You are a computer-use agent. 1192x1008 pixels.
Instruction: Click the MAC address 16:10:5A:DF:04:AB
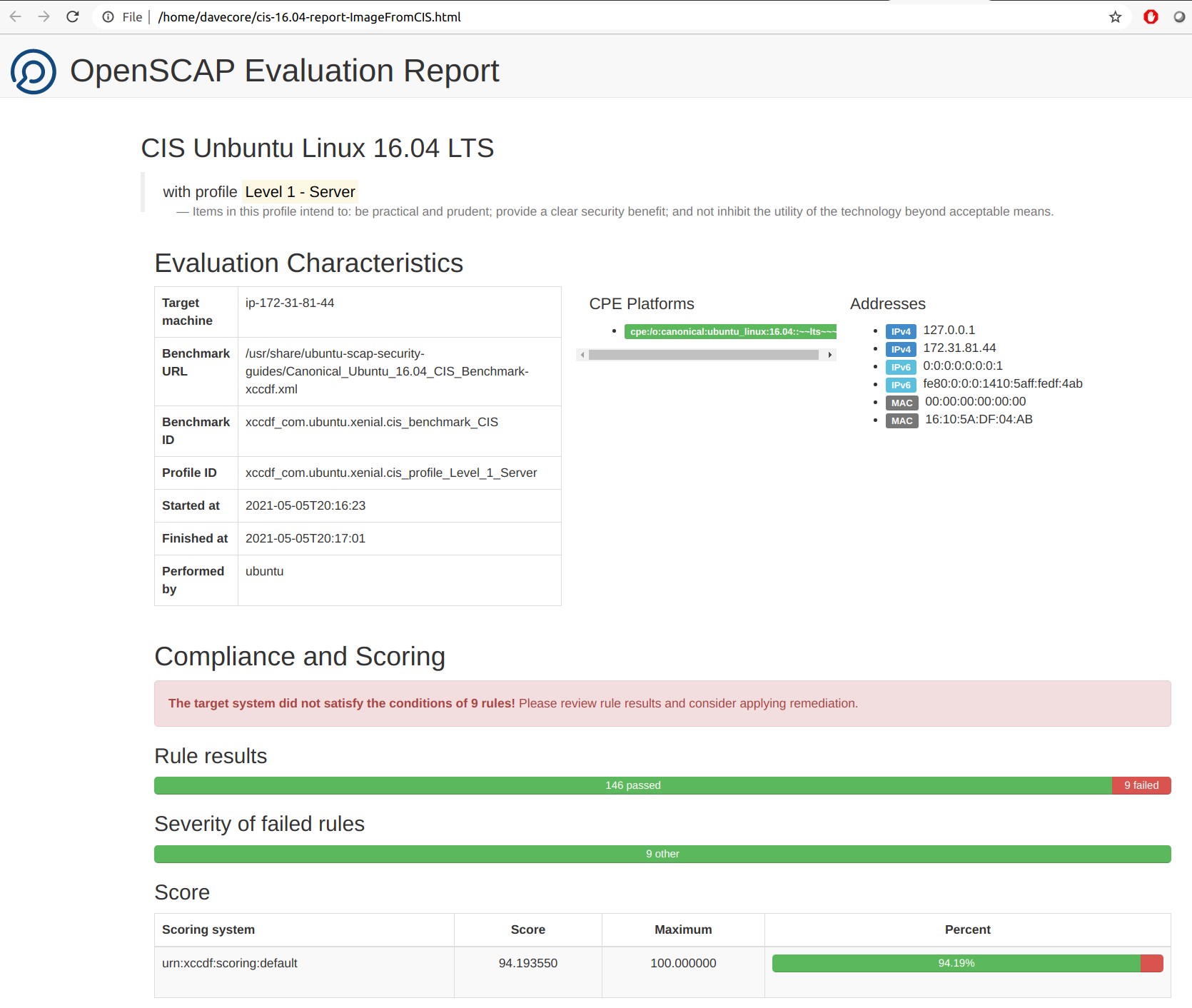click(x=979, y=419)
